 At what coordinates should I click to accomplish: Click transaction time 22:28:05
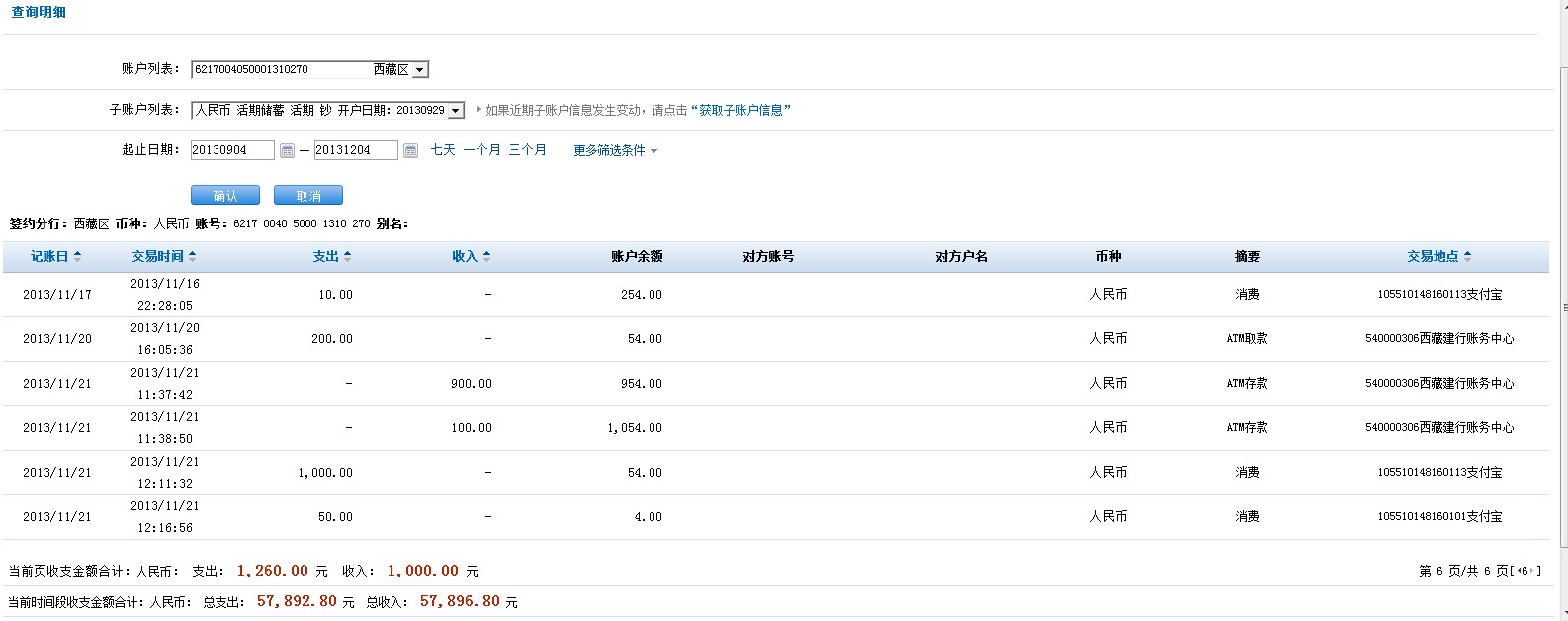point(165,306)
